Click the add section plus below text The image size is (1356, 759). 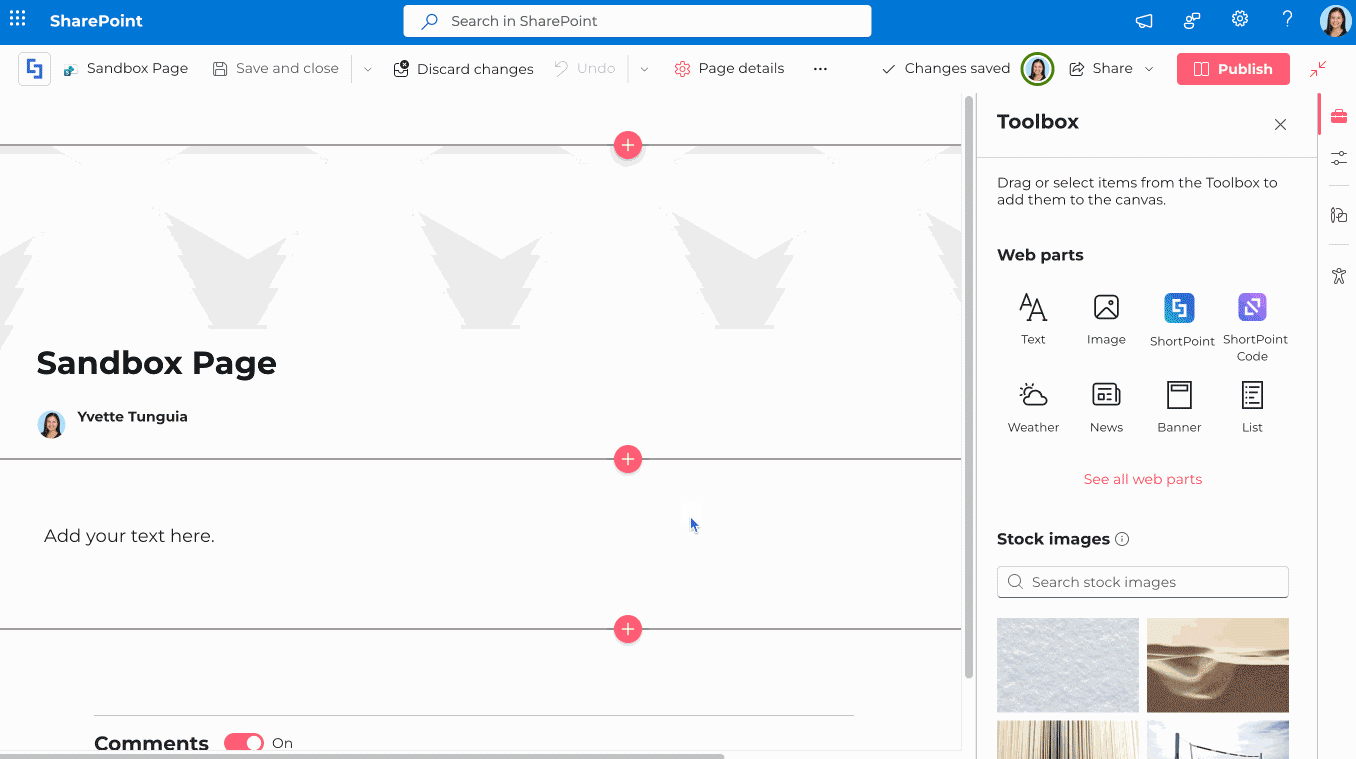click(x=627, y=629)
